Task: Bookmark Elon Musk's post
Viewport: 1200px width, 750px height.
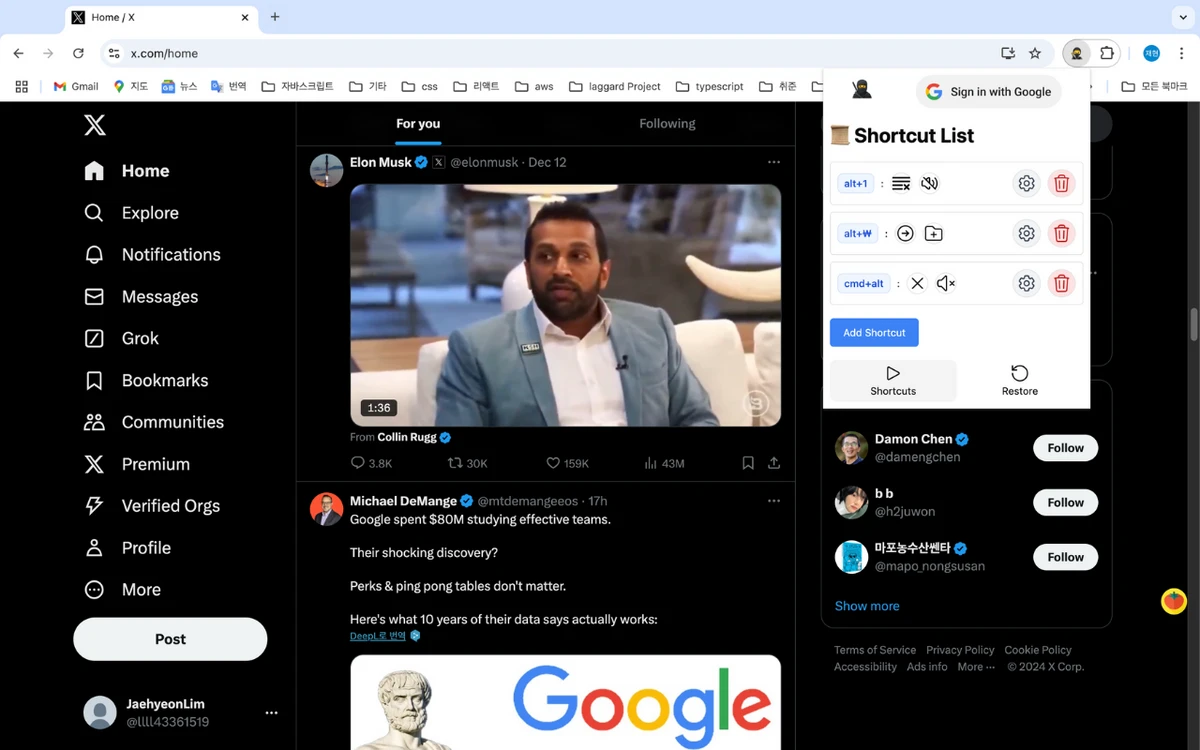Action: (x=748, y=463)
